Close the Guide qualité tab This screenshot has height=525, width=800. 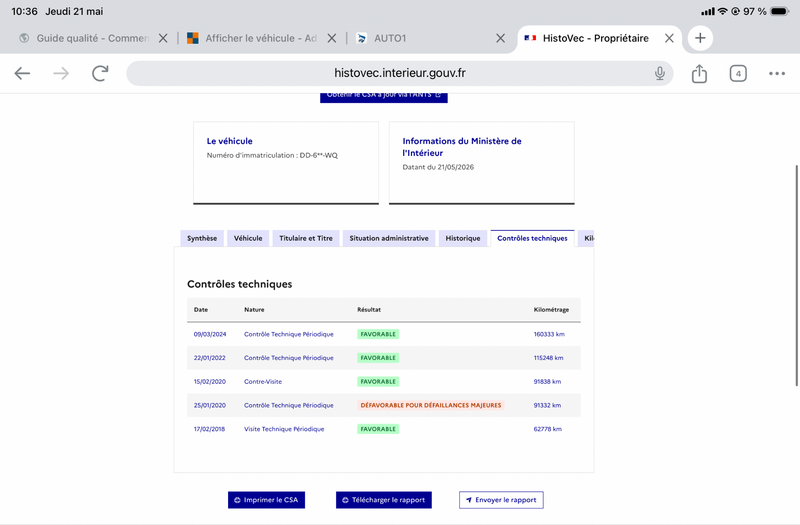pyautogui.click(x=163, y=38)
